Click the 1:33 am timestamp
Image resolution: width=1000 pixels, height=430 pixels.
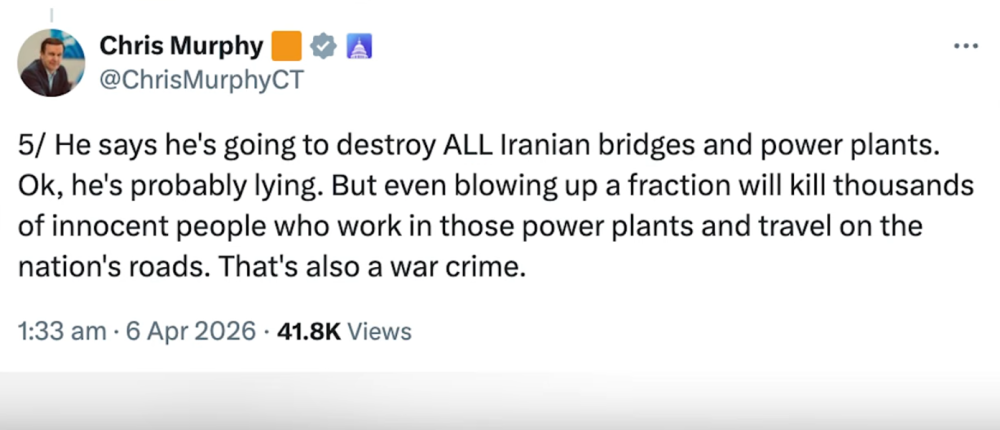tap(59, 332)
